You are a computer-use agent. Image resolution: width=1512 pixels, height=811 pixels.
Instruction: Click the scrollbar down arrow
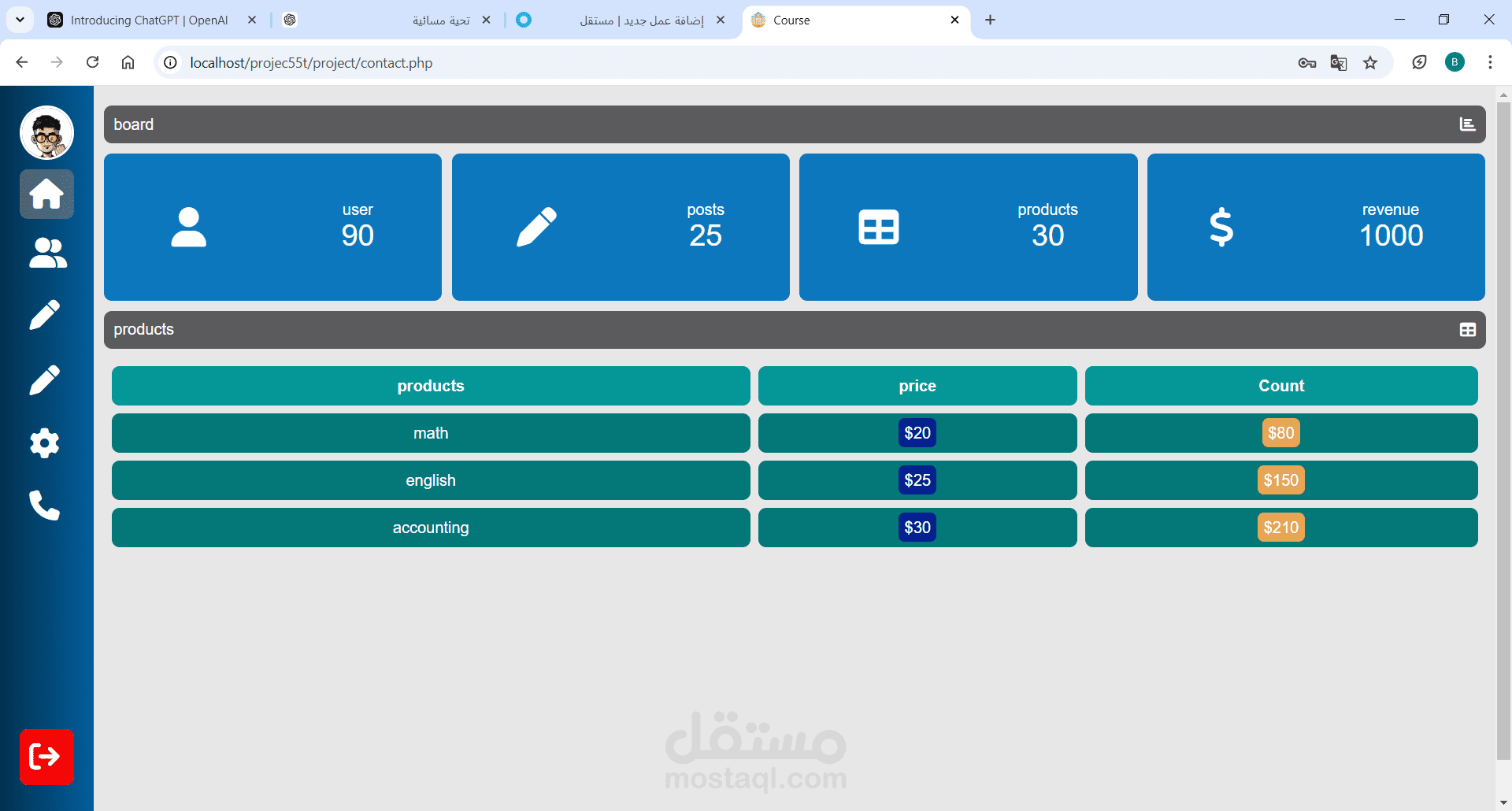1503,803
